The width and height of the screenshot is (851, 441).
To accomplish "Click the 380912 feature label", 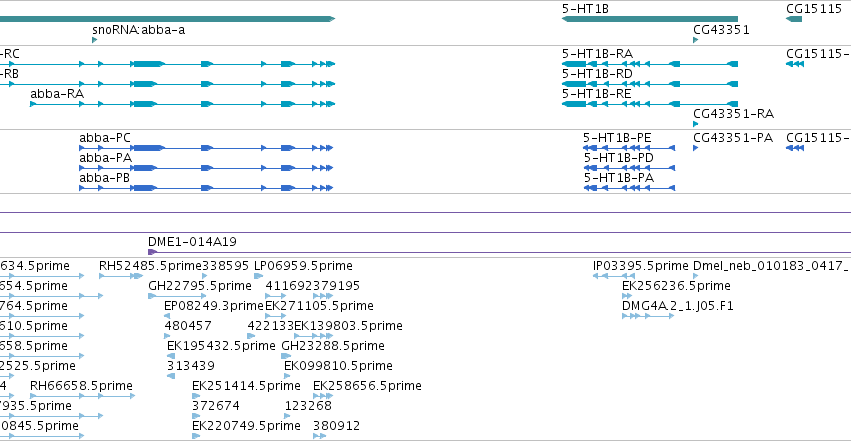I will 336,426.
